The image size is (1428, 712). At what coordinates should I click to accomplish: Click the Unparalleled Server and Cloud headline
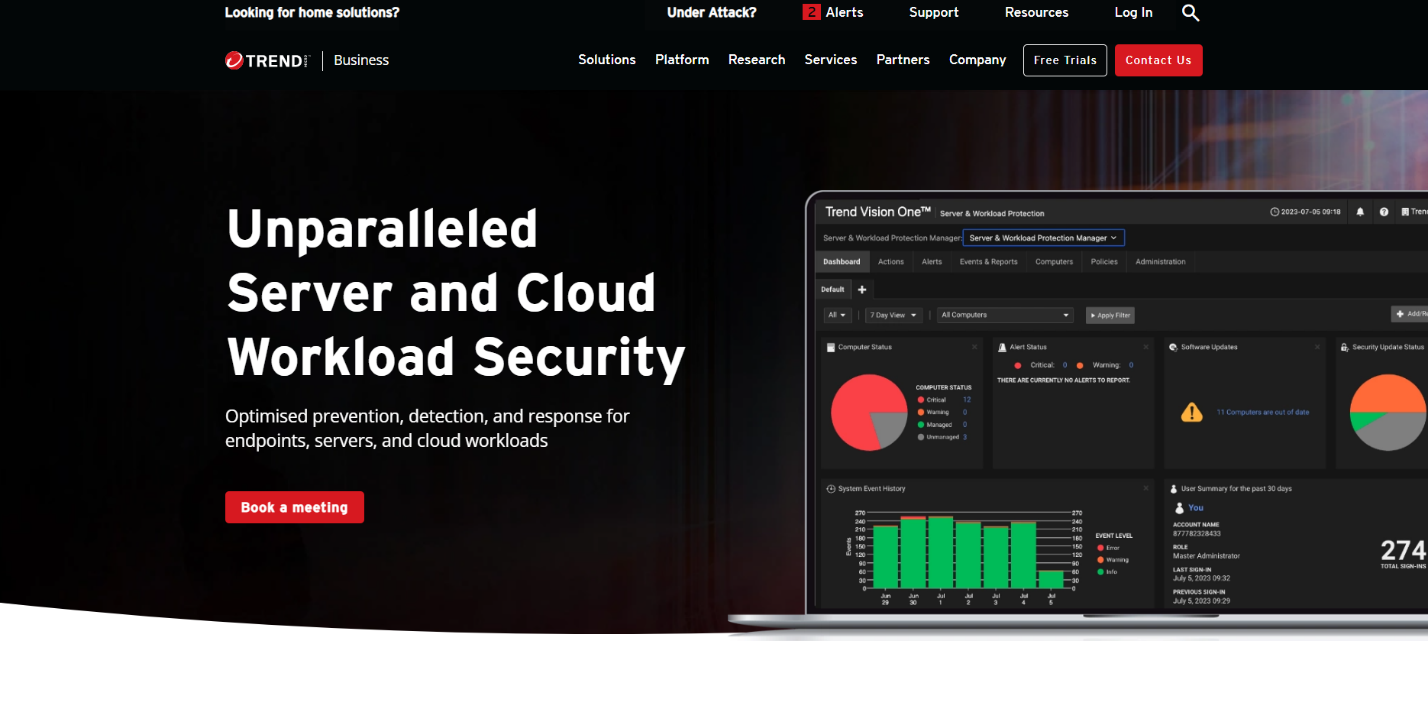[x=455, y=293]
